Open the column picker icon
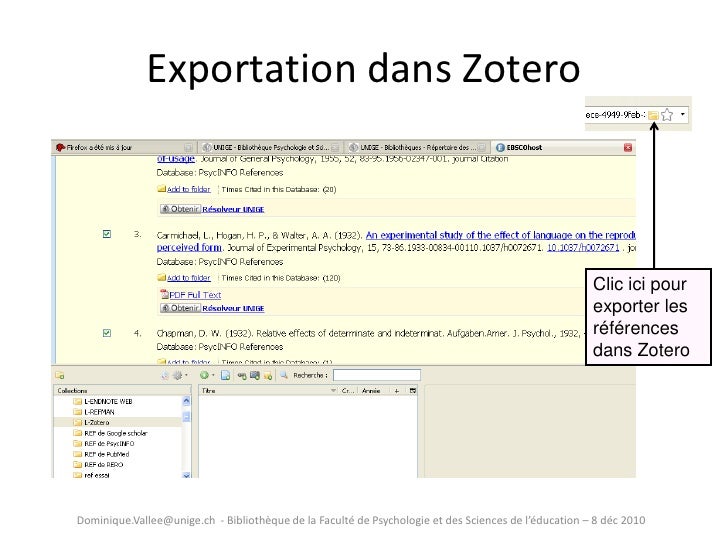728x546 pixels. point(412,390)
